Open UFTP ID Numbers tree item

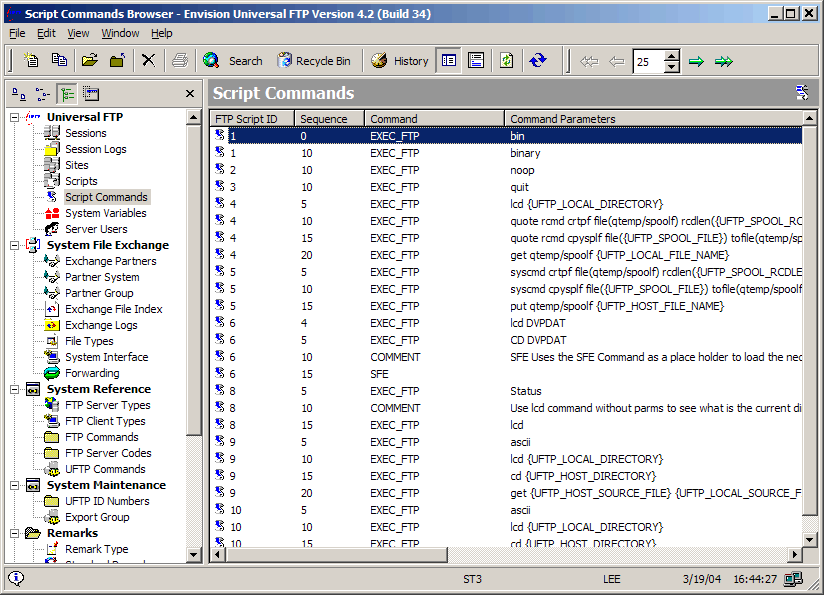pyautogui.click(x=107, y=501)
